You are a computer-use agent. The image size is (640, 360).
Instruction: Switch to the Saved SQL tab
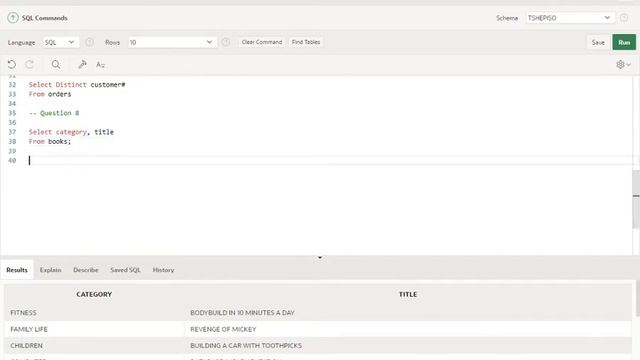[x=125, y=270]
